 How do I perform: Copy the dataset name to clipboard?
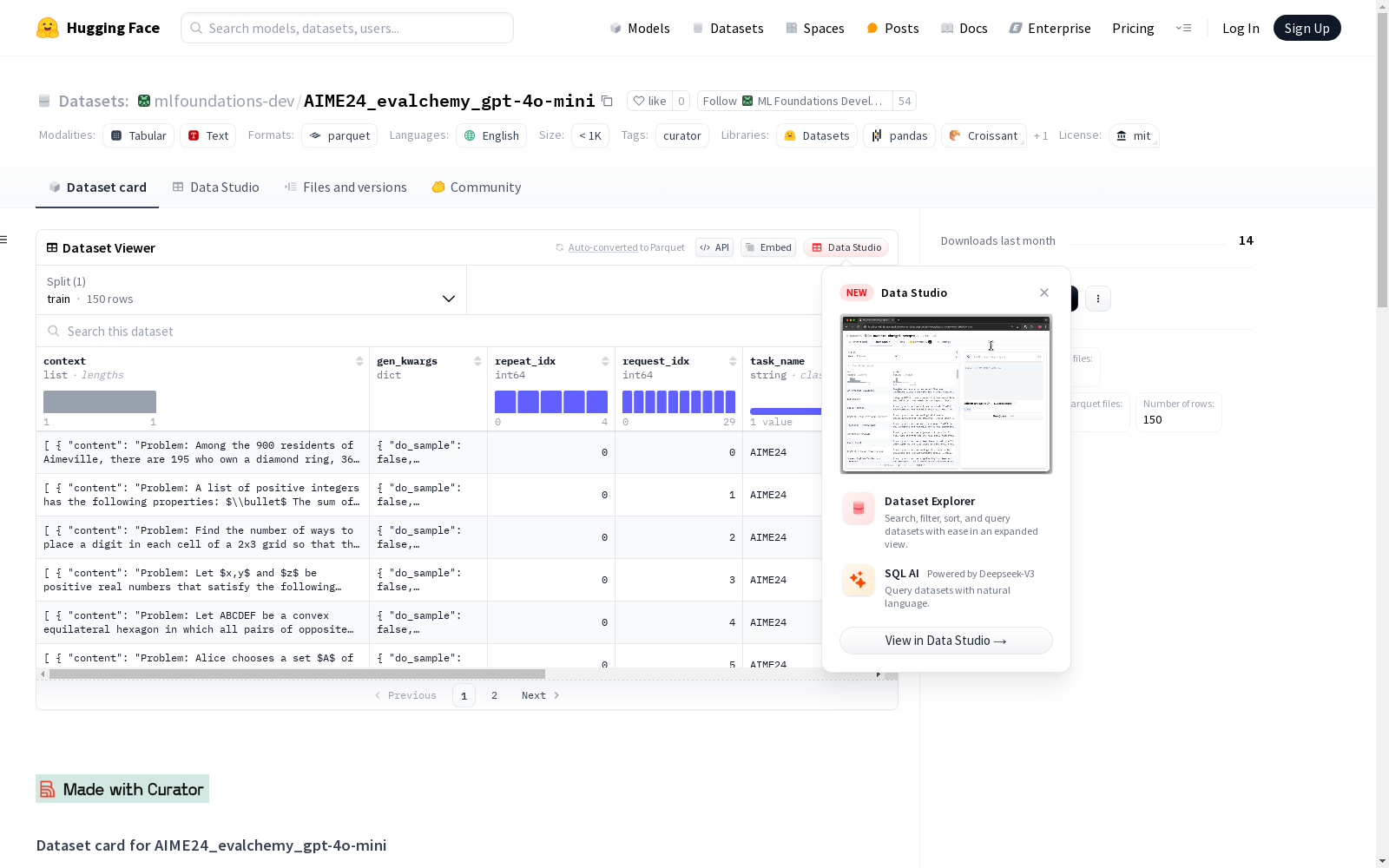608,101
